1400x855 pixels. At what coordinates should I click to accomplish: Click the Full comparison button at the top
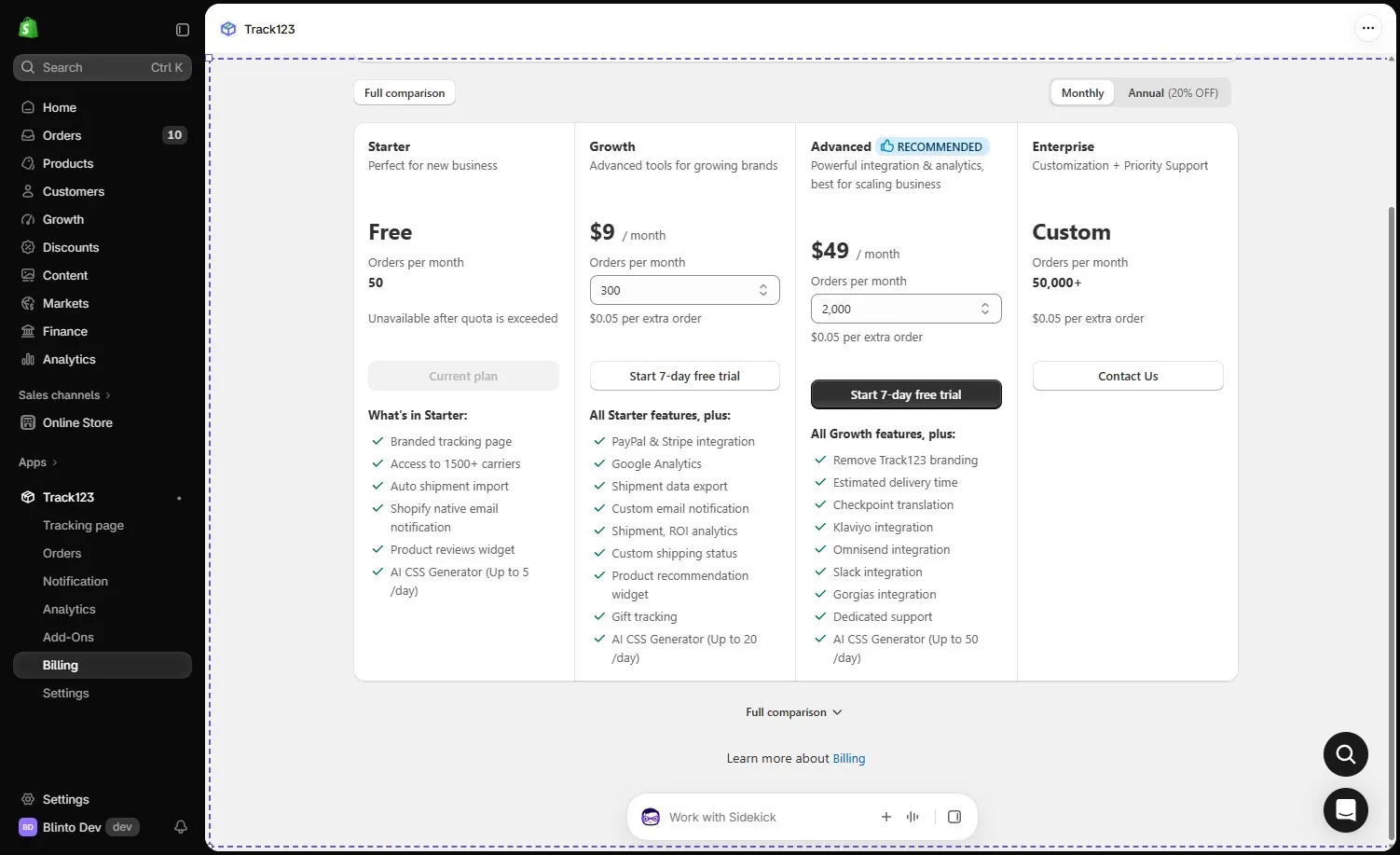click(x=405, y=93)
